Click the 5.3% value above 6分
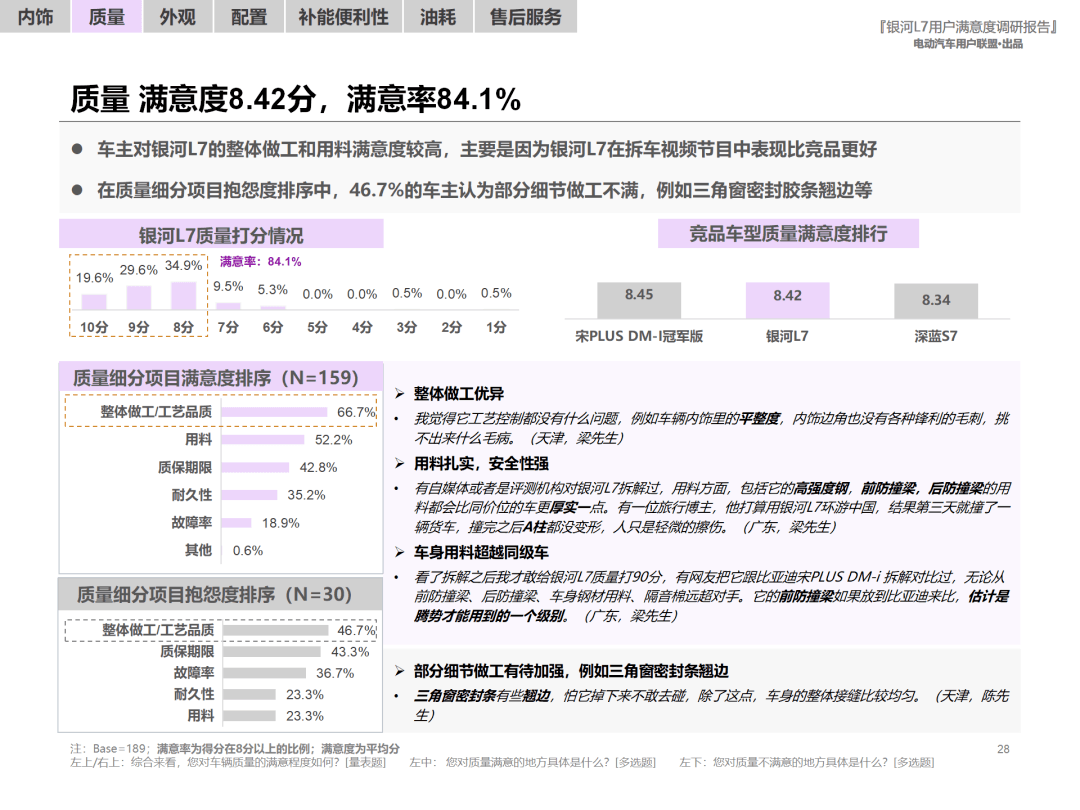The width and height of the screenshot is (1080, 810). (273, 290)
